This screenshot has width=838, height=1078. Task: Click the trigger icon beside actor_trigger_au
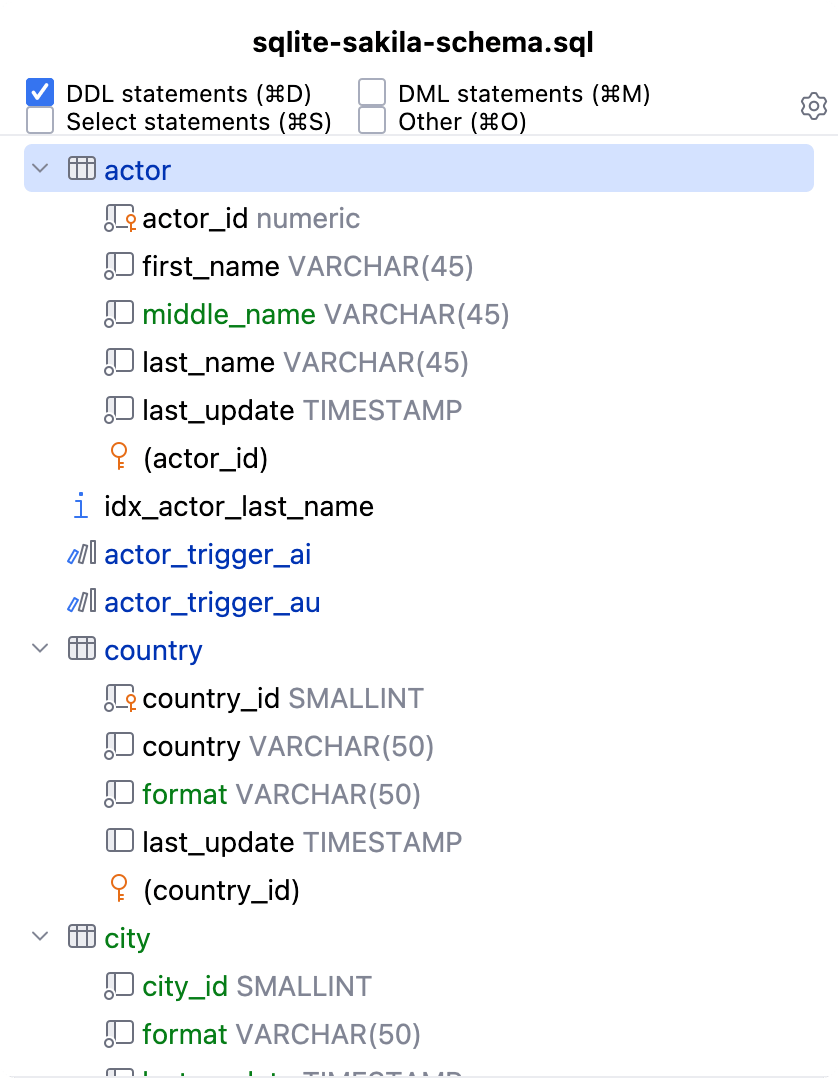[x=80, y=602]
